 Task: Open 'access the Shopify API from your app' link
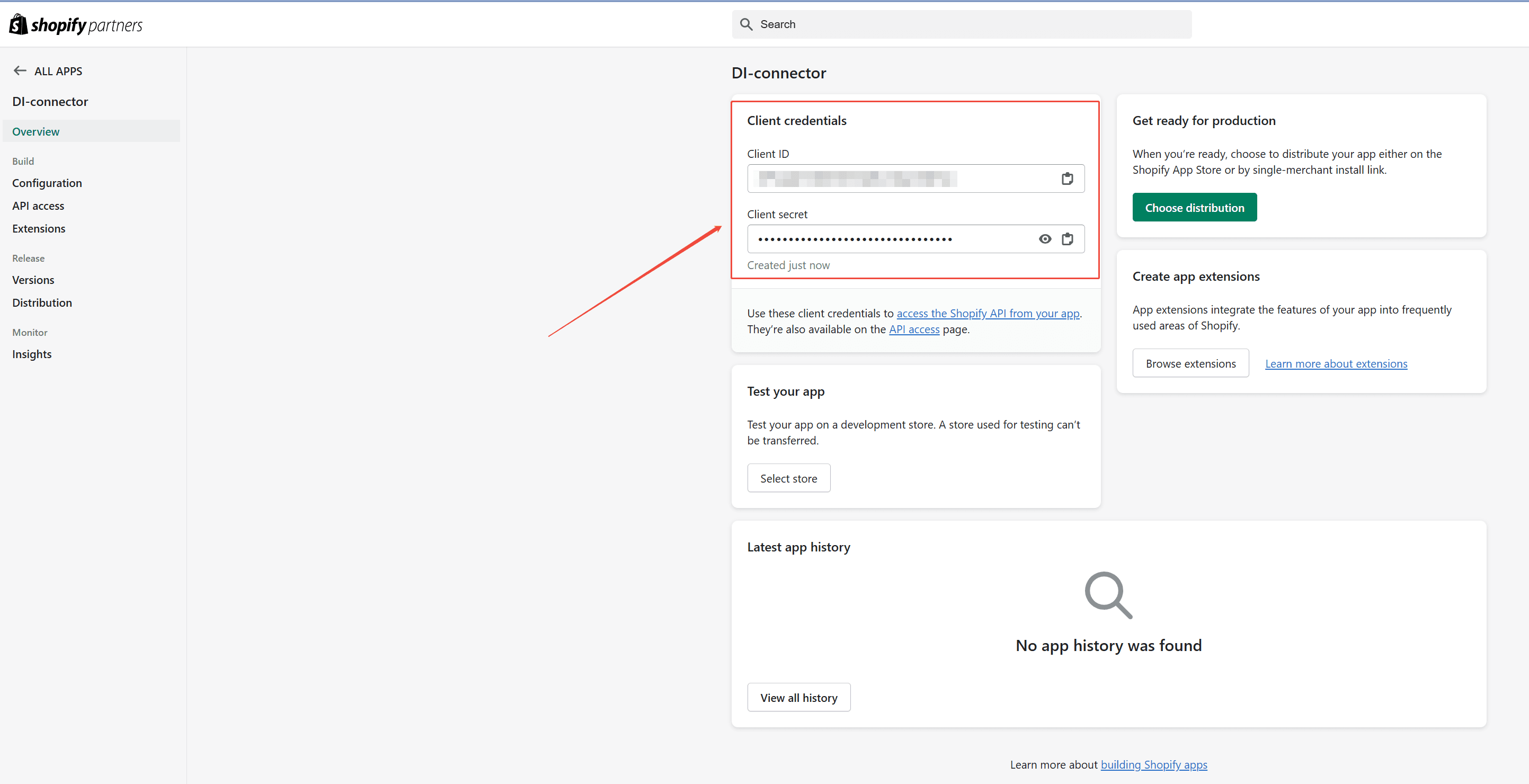(988, 314)
